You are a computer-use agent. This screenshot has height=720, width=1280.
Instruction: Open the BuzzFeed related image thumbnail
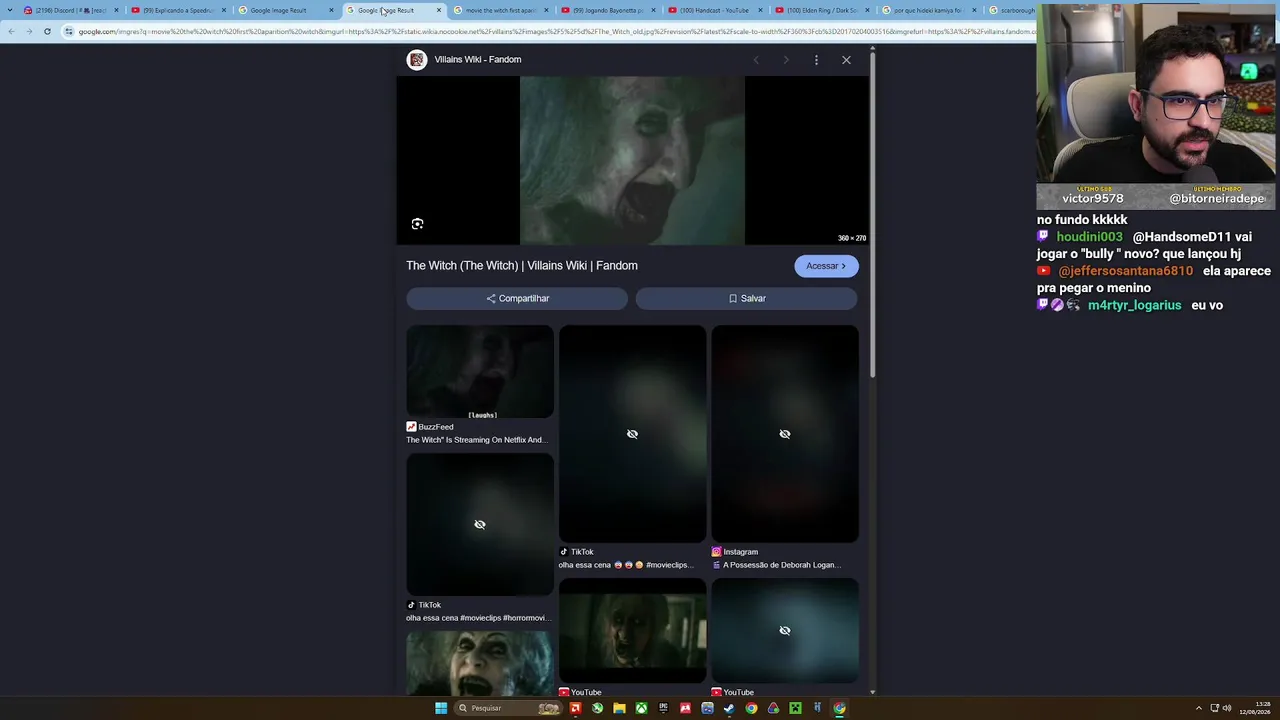point(480,372)
